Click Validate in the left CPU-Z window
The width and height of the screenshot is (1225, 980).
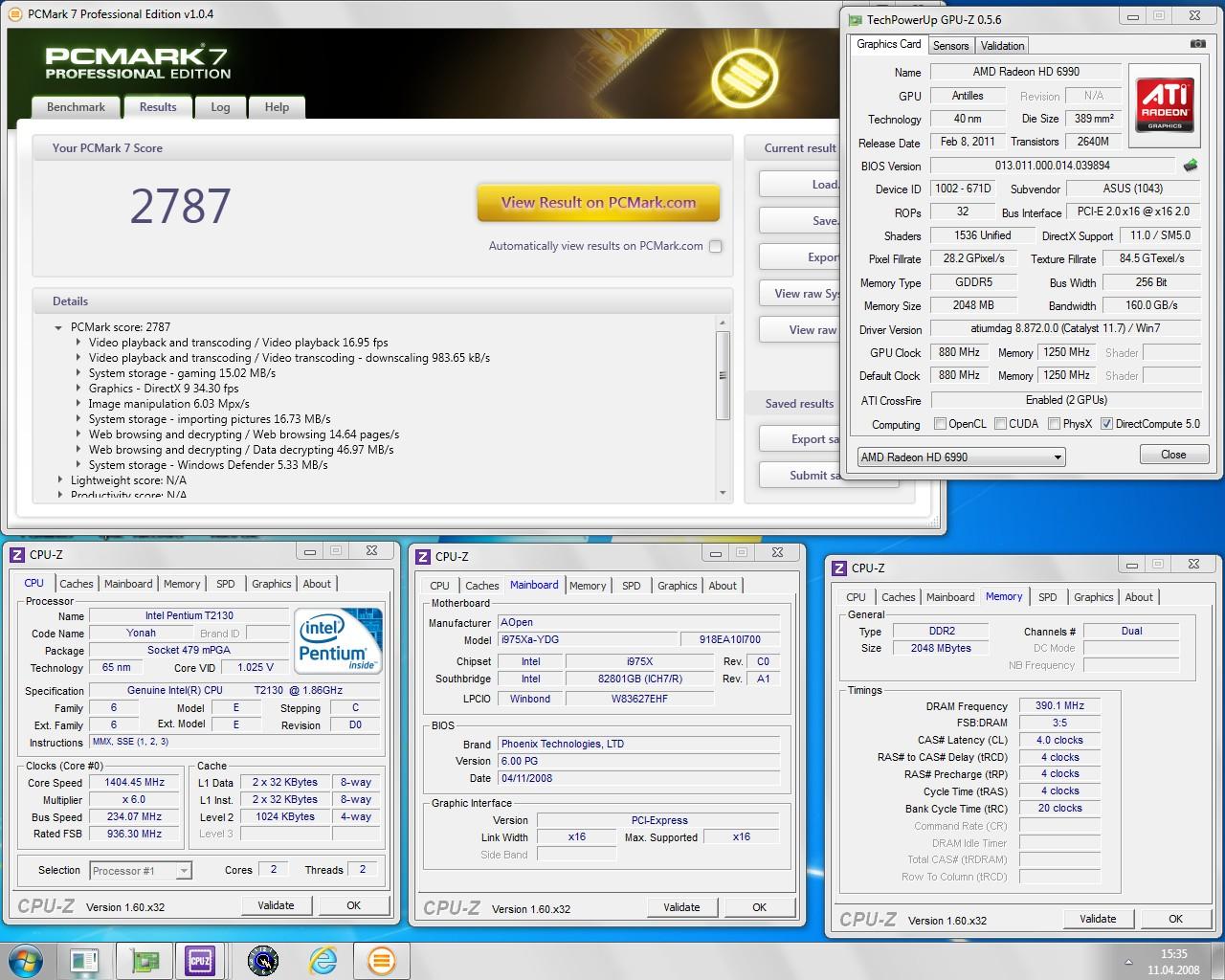[276, 905]
